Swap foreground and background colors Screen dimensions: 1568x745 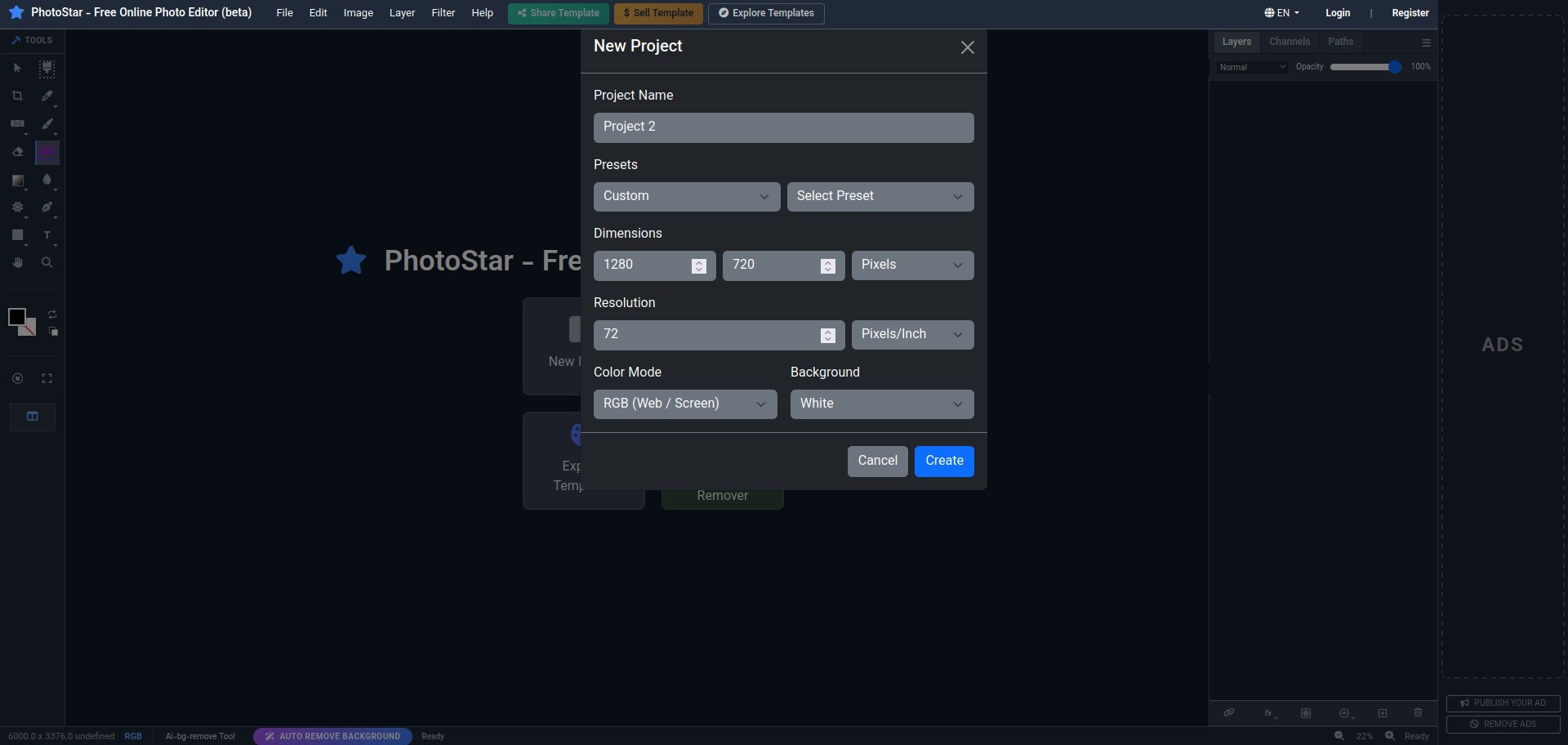pos(52,315)
